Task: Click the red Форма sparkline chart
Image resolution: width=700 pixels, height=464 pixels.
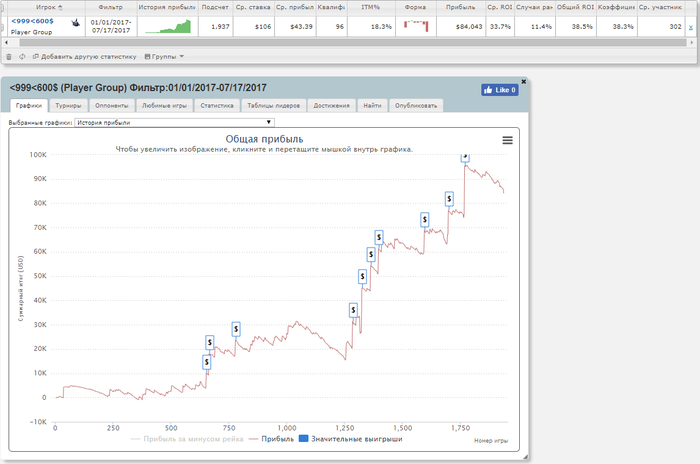Action: click(416, 26)
